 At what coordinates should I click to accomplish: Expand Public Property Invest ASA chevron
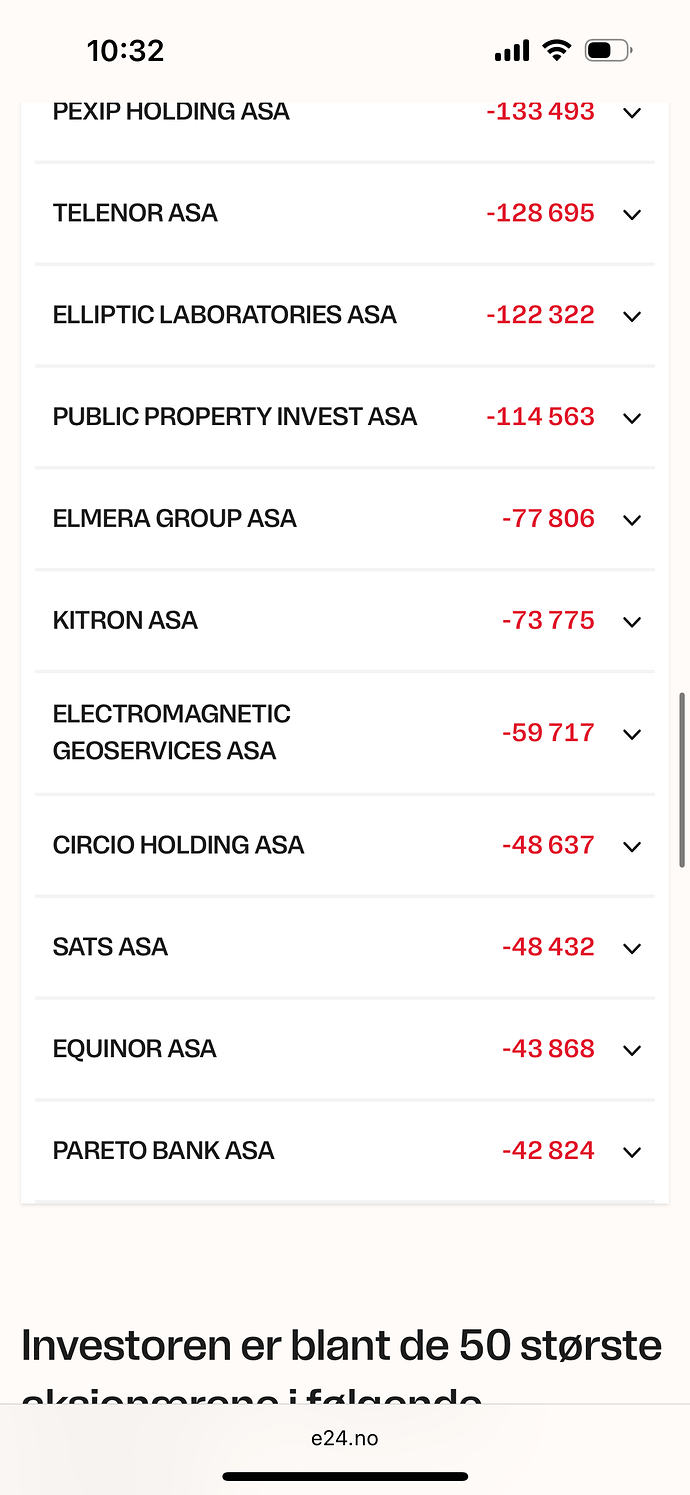point(631,418)
